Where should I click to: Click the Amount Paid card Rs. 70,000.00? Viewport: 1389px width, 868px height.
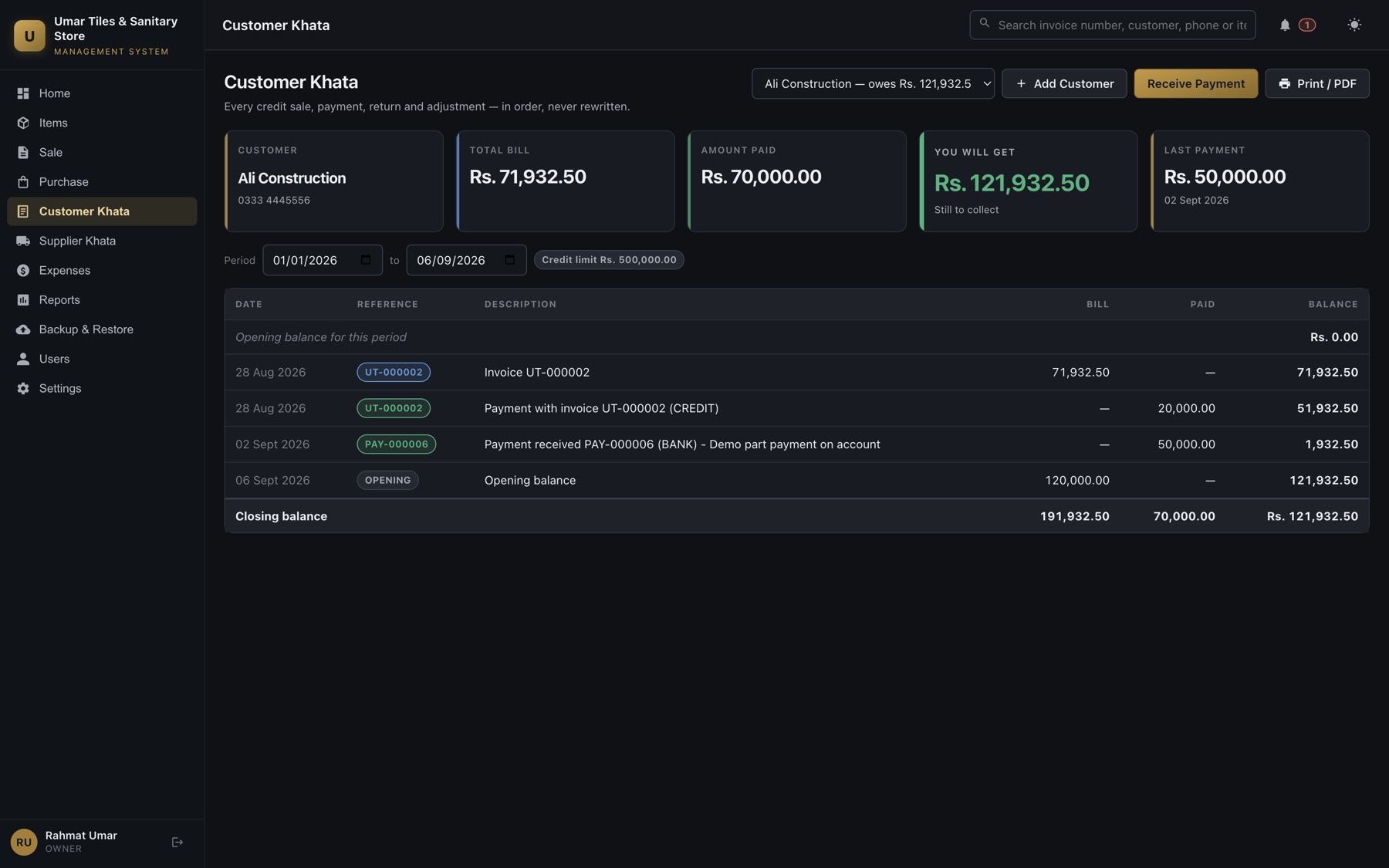pyautogui.click(x=796, y=181)
